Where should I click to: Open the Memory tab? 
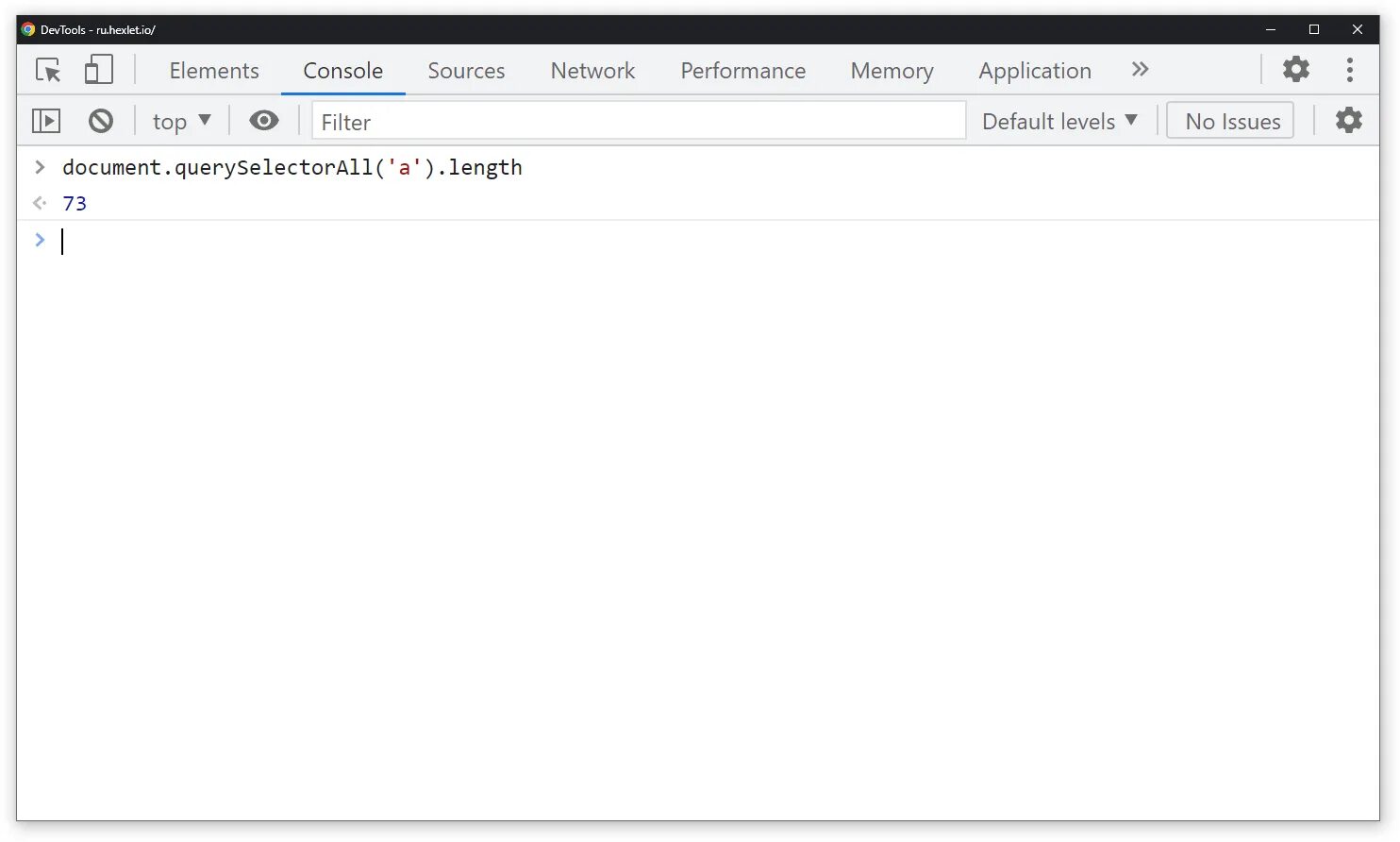tap(892, 71)
